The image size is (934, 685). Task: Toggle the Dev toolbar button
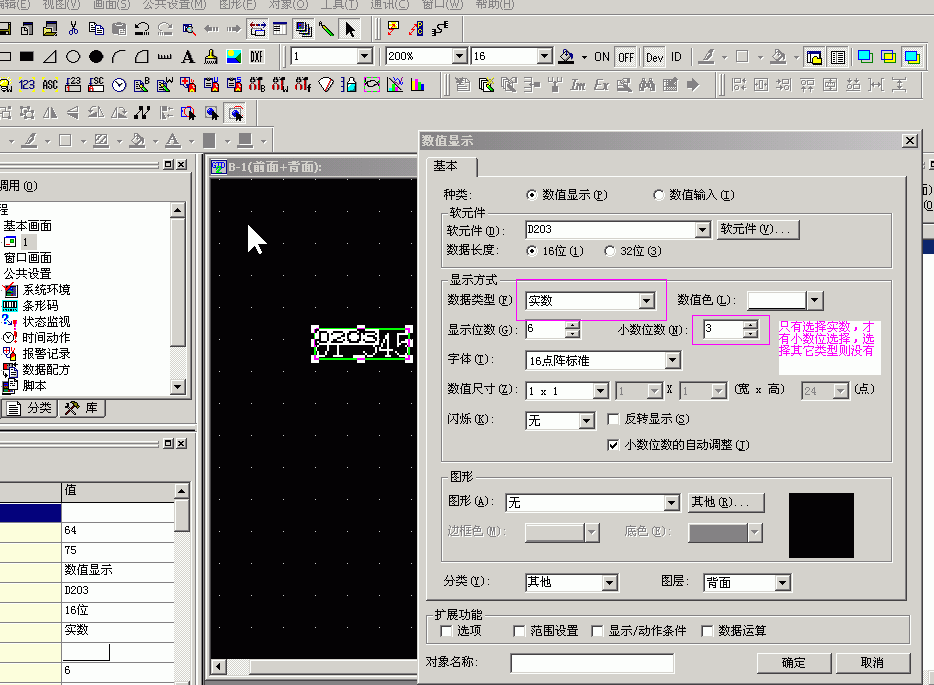point(655,57)
